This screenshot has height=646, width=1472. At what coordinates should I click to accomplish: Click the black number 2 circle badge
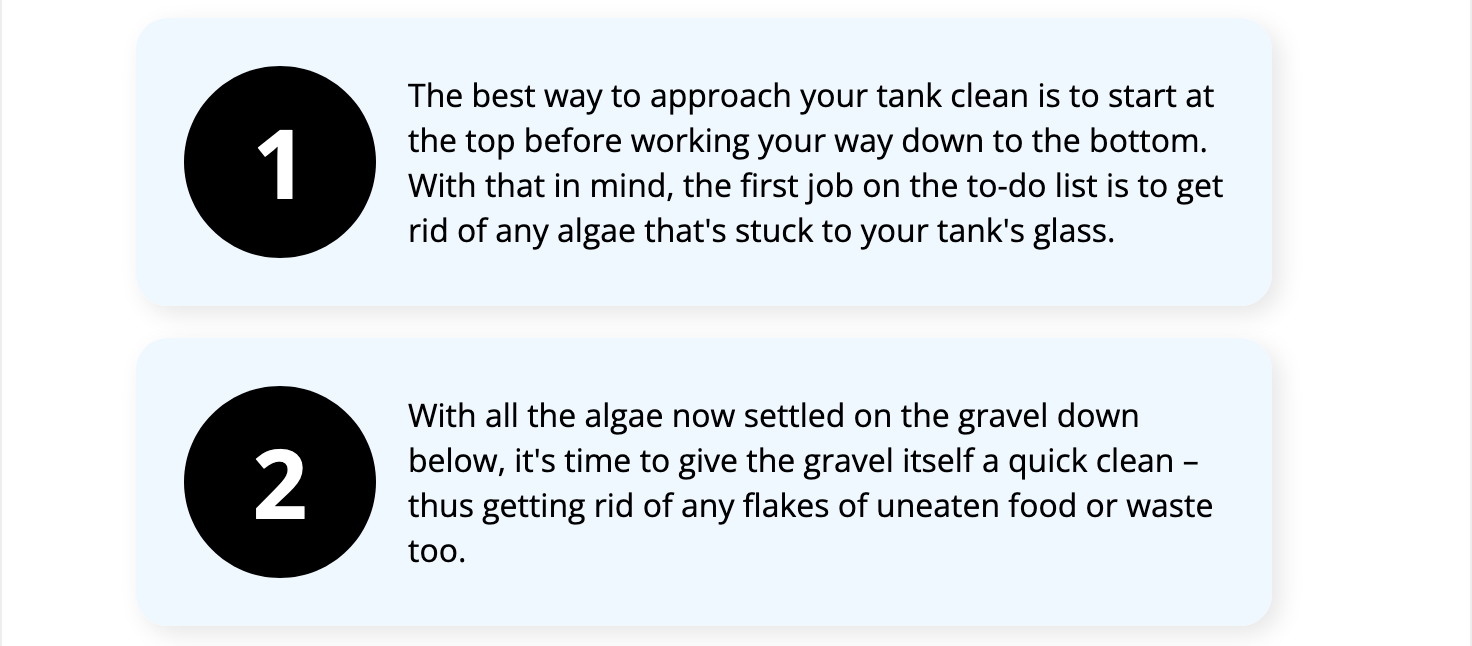[x=280, y=482]
